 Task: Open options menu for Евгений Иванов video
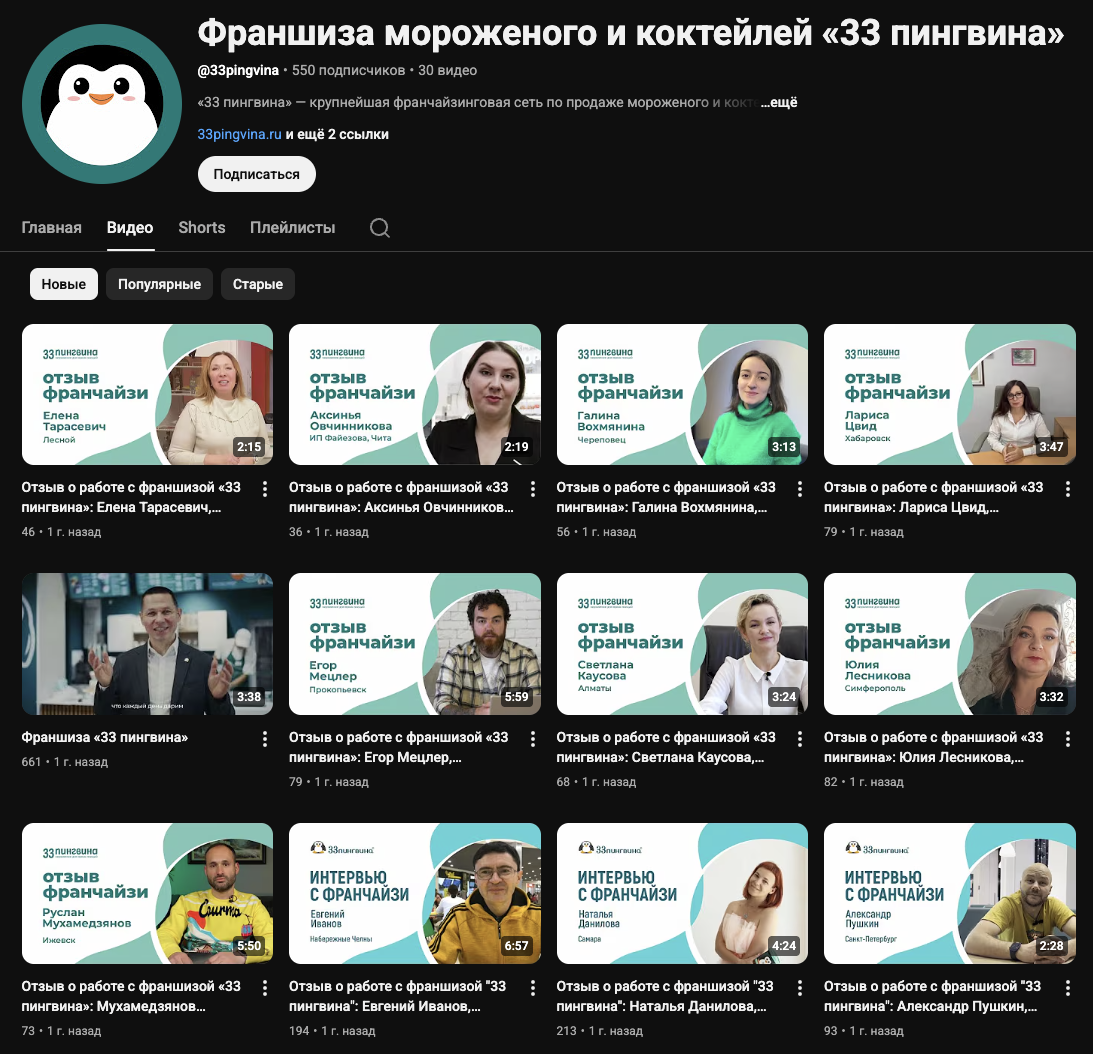[x=533, y=988]
